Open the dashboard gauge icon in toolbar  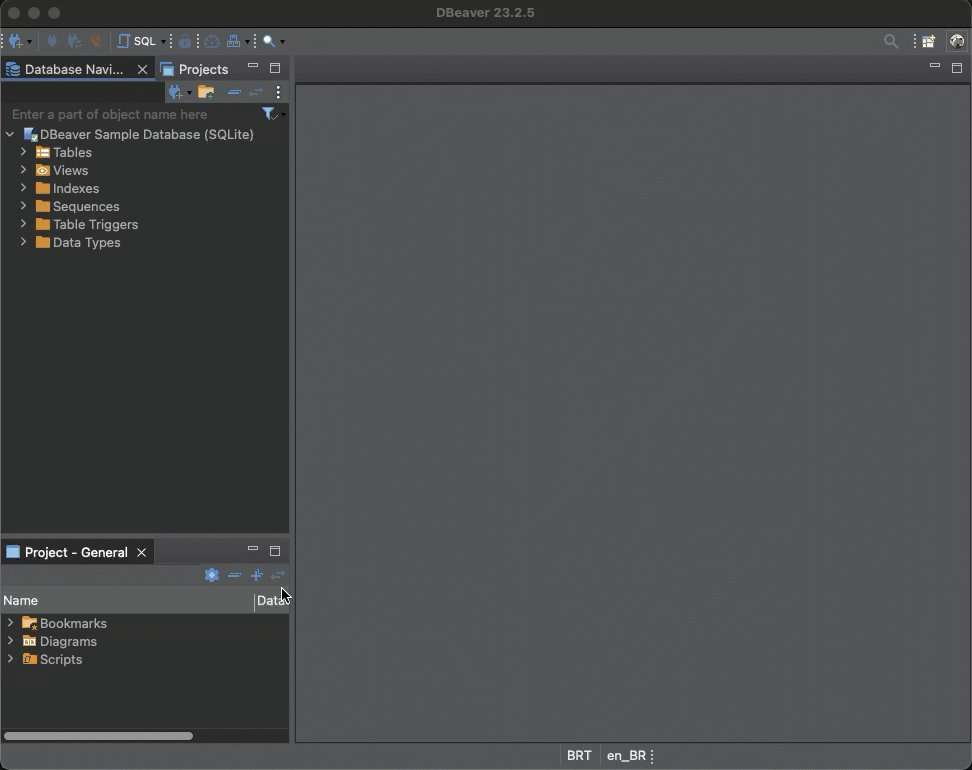[212, 42]
